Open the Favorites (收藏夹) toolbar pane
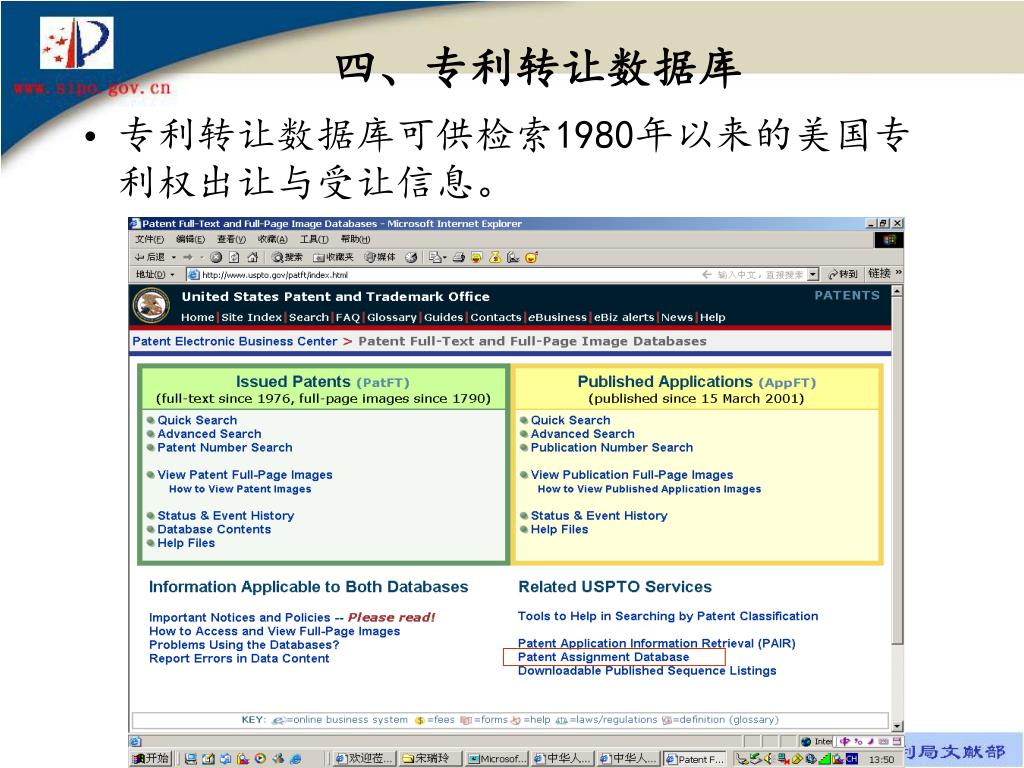Image resolution: width=1024 pixels, height=768 pixels. (x=334, y=257)
